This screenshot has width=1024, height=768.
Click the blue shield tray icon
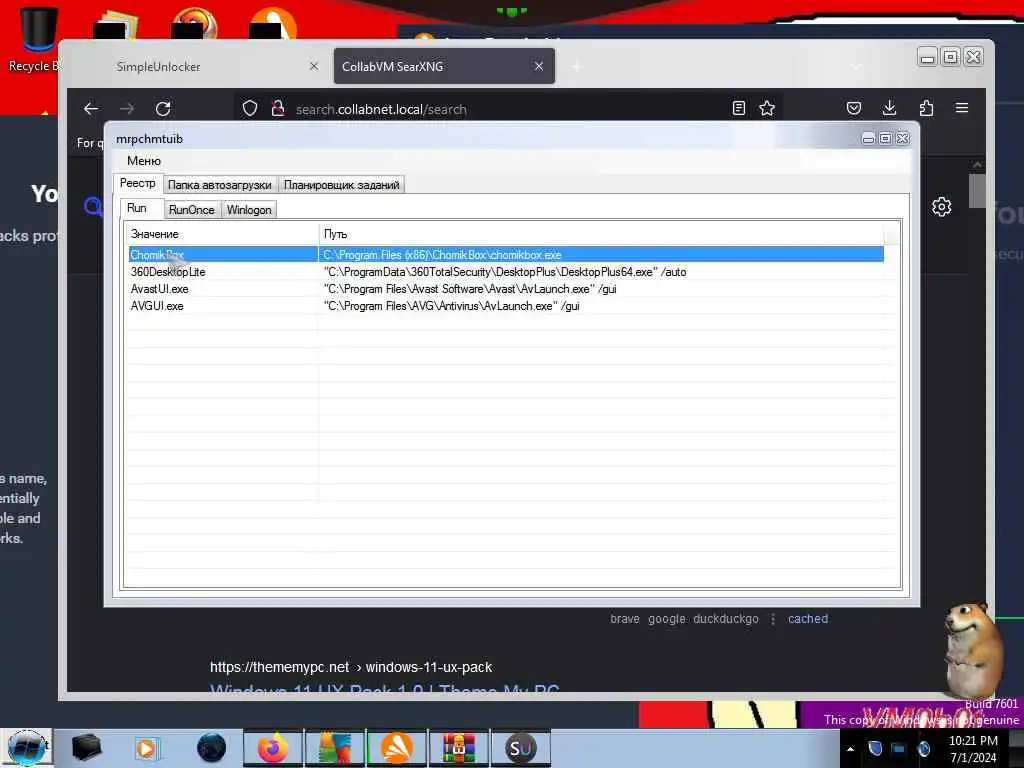[875, 748]
